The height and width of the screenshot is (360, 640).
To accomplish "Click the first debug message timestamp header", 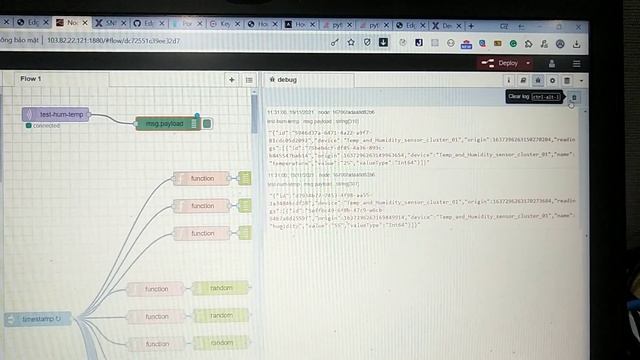I will point(321,112).
